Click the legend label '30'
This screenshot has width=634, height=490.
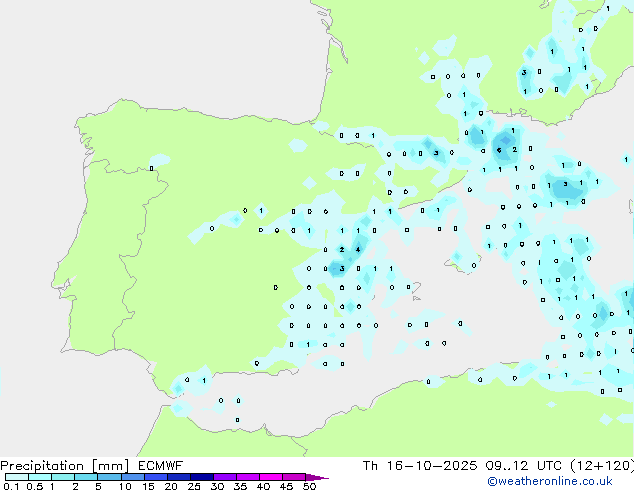217,486
